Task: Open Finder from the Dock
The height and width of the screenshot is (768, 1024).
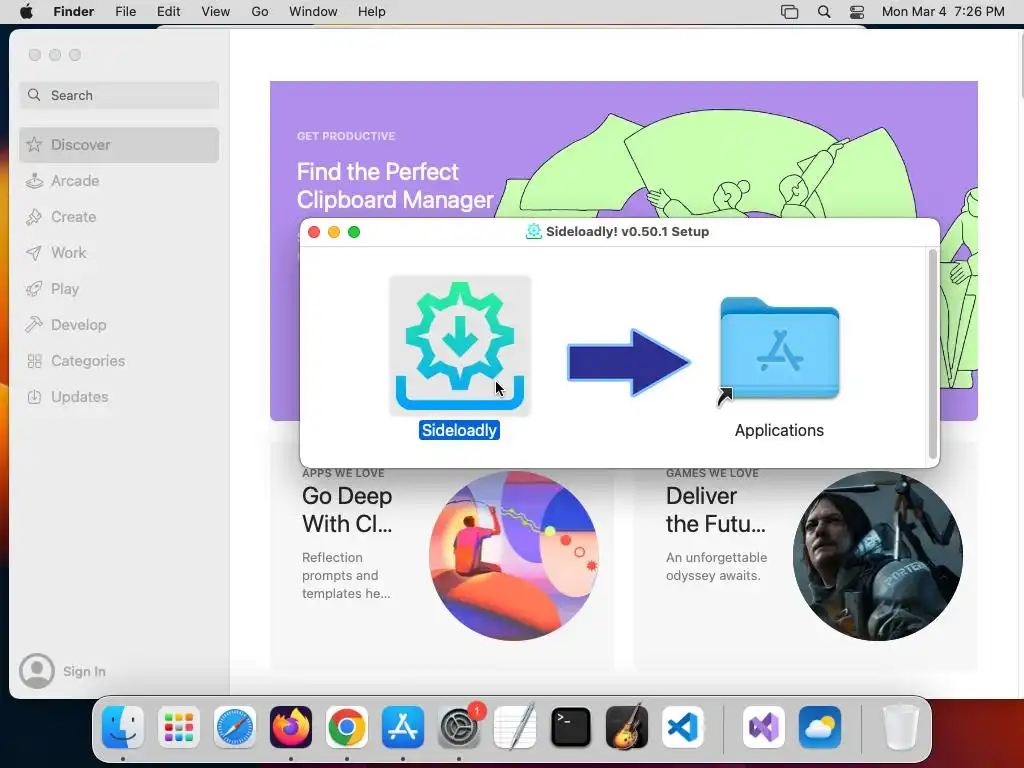Action: click(123, 727)
